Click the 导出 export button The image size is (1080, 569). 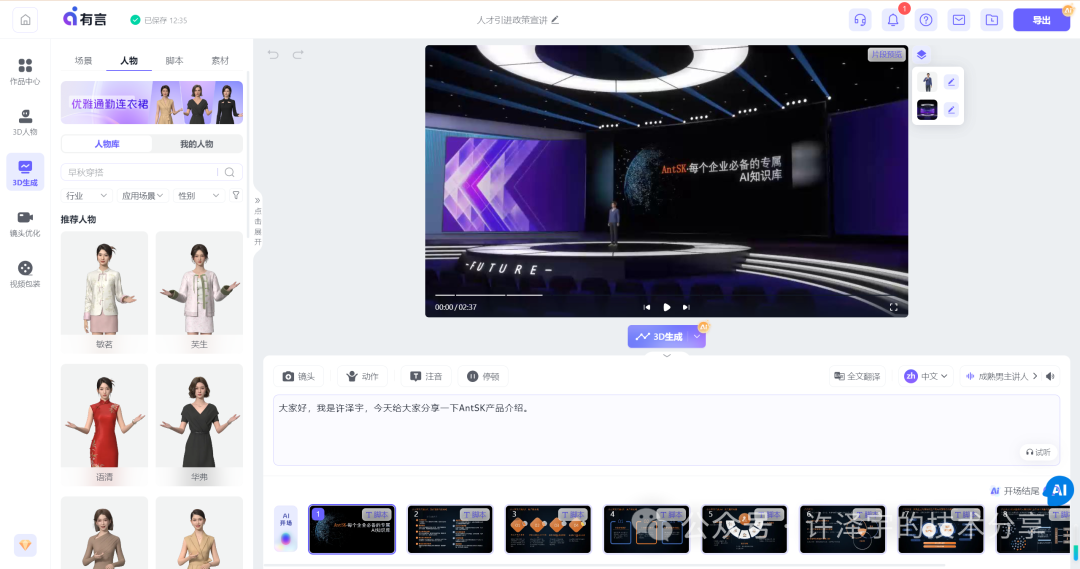[x=1041, y=20]
